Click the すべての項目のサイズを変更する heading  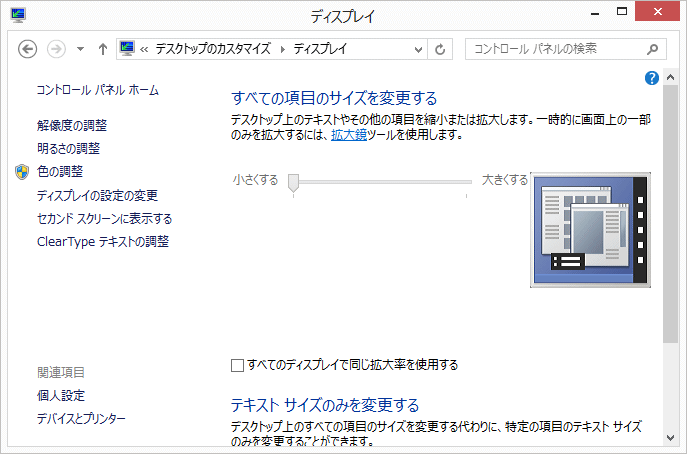click(334, 98)
